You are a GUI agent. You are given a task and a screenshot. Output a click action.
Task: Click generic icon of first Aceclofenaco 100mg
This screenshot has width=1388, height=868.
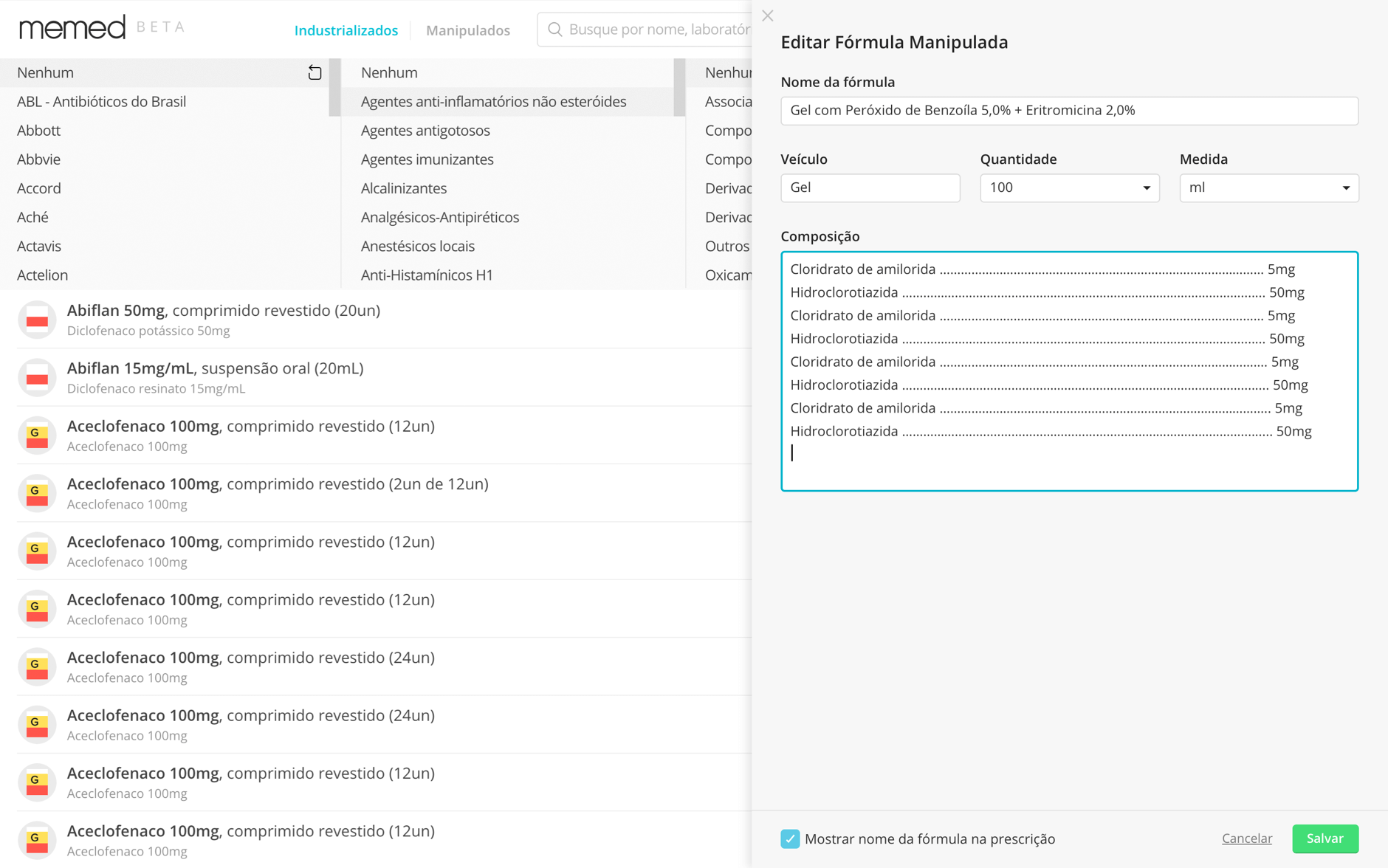coord(37,435)
